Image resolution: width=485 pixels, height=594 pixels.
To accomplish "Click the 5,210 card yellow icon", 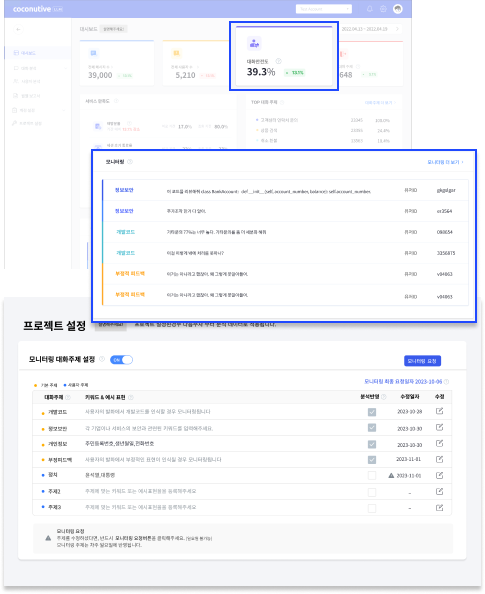I will coord(176,53).
